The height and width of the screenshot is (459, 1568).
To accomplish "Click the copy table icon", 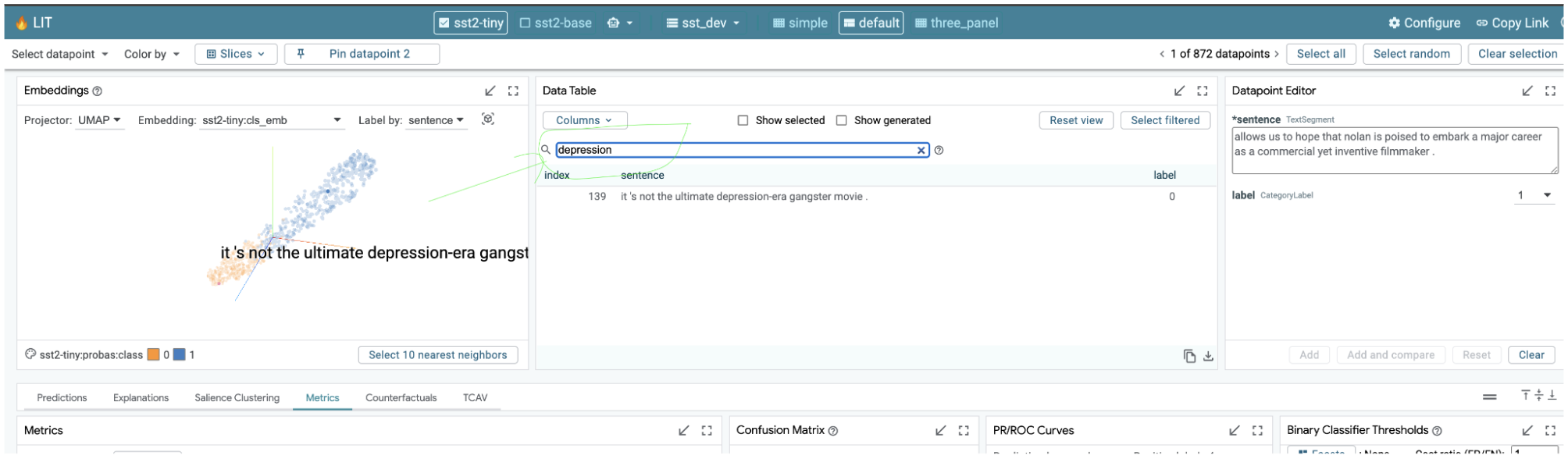I will (1189, 356).
